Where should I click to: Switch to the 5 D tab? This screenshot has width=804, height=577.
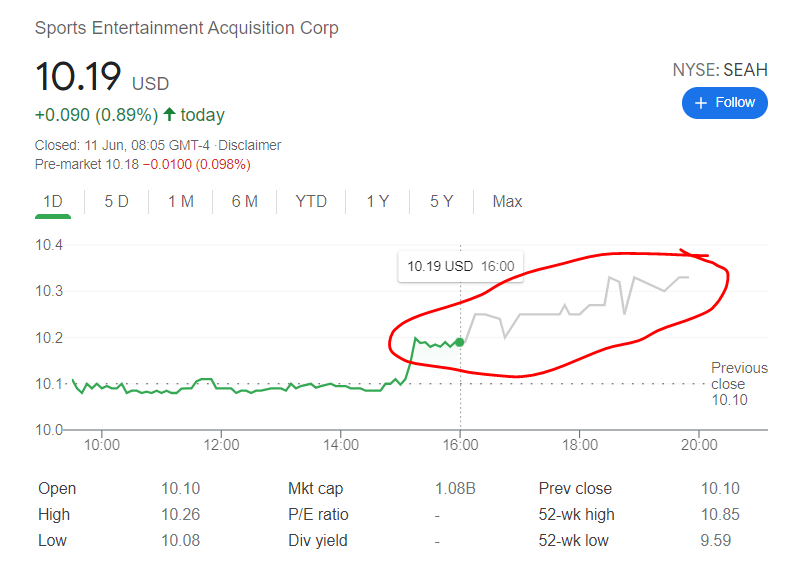pos(116,202)
